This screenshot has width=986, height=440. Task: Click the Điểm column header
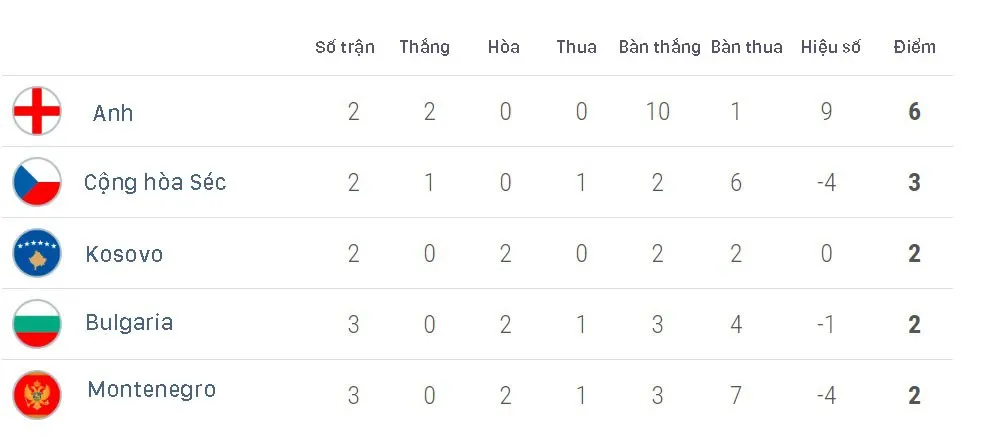915,47
